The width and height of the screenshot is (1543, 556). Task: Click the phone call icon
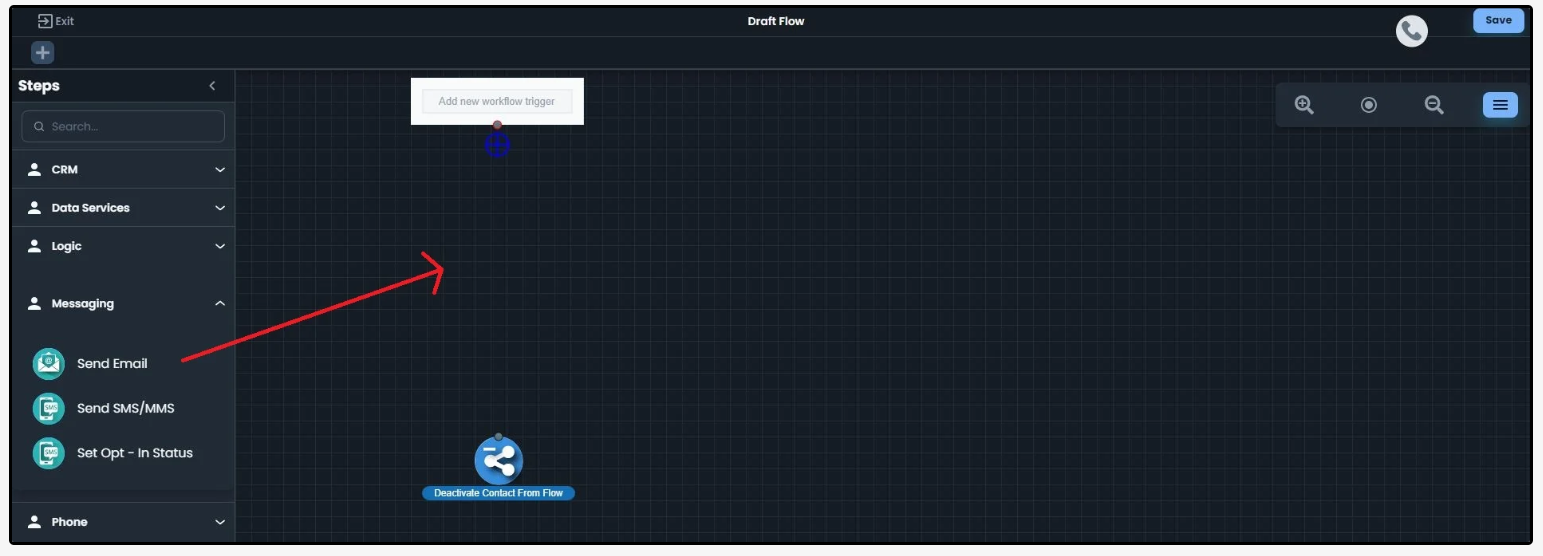pyautogui.click(x=1411, y=32)
